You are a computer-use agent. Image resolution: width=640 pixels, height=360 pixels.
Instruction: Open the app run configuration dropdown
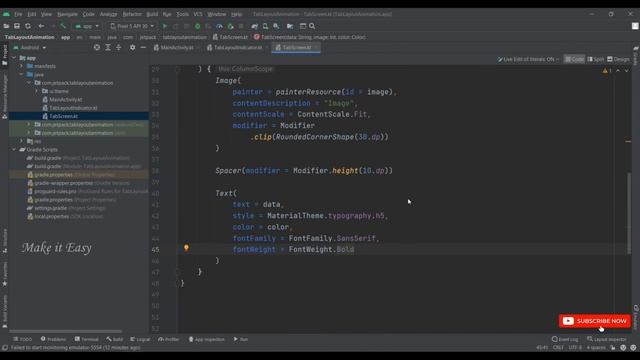[87, 26]
